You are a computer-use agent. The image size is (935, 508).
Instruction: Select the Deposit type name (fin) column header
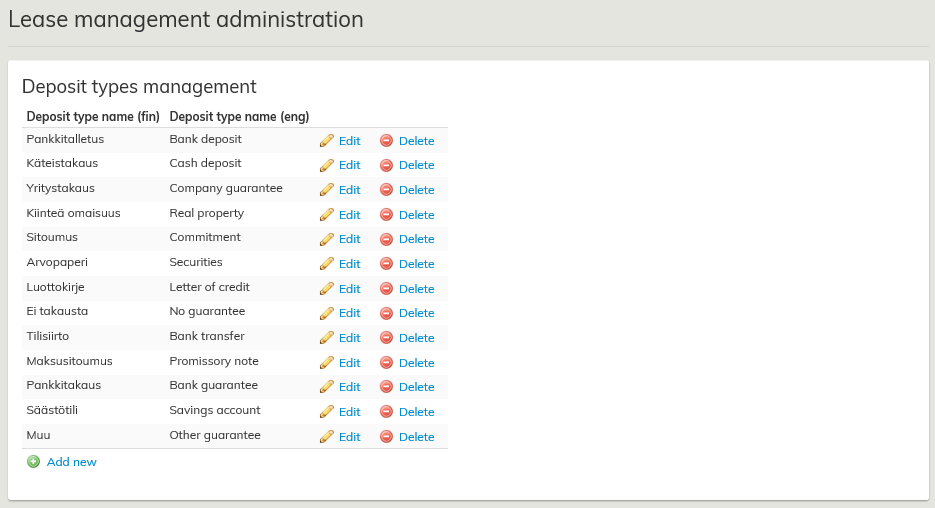[x=93, y=116]
